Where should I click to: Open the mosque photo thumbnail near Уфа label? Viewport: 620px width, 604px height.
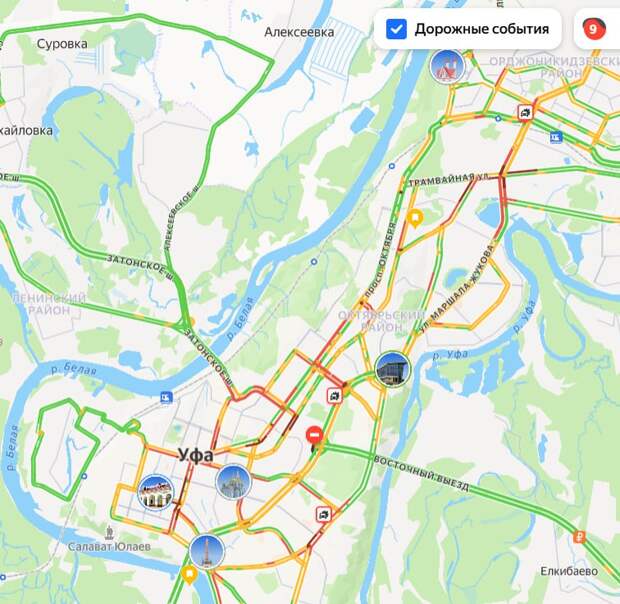coord(234,482)
